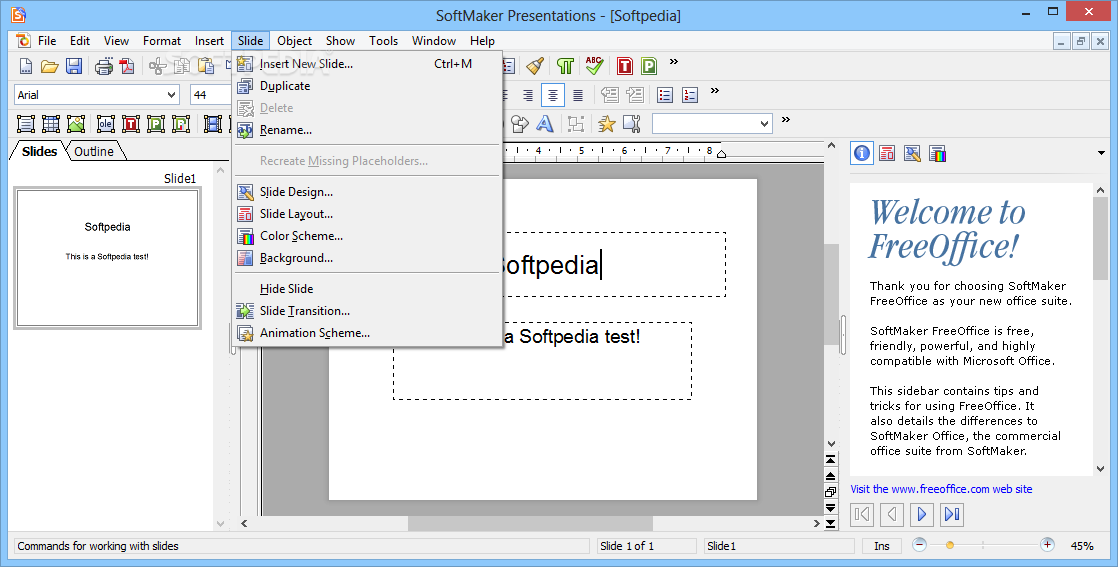Insert a picture frame with the landscape icon
1118x567 pixels.
coord(76,124)
